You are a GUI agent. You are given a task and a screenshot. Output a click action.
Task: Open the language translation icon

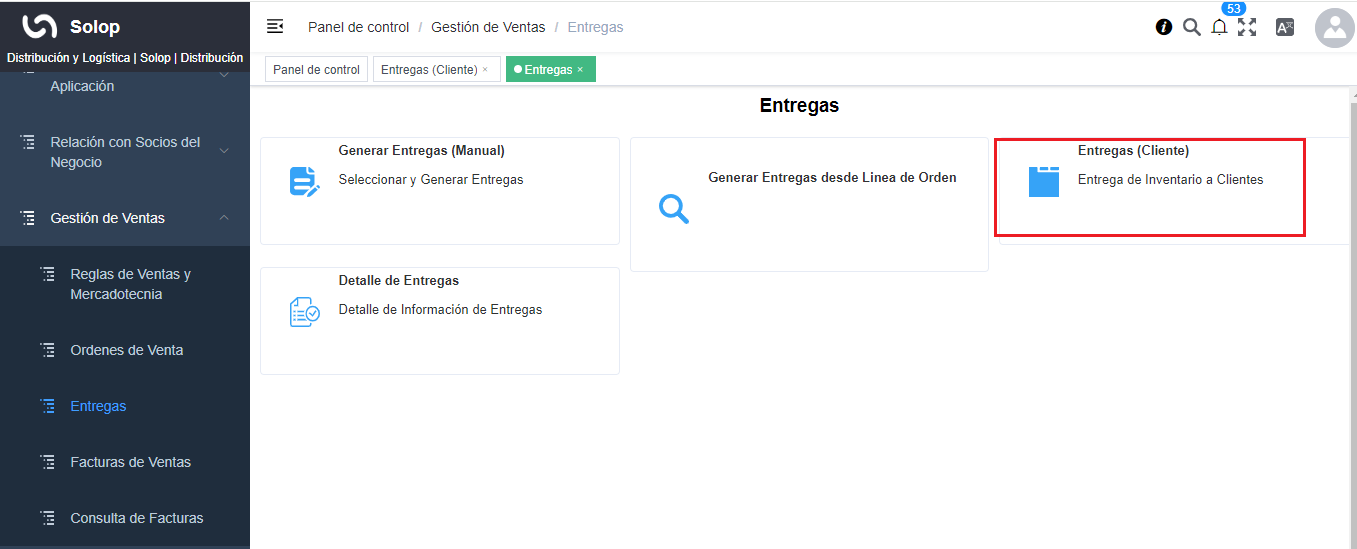click(1285, 27)
